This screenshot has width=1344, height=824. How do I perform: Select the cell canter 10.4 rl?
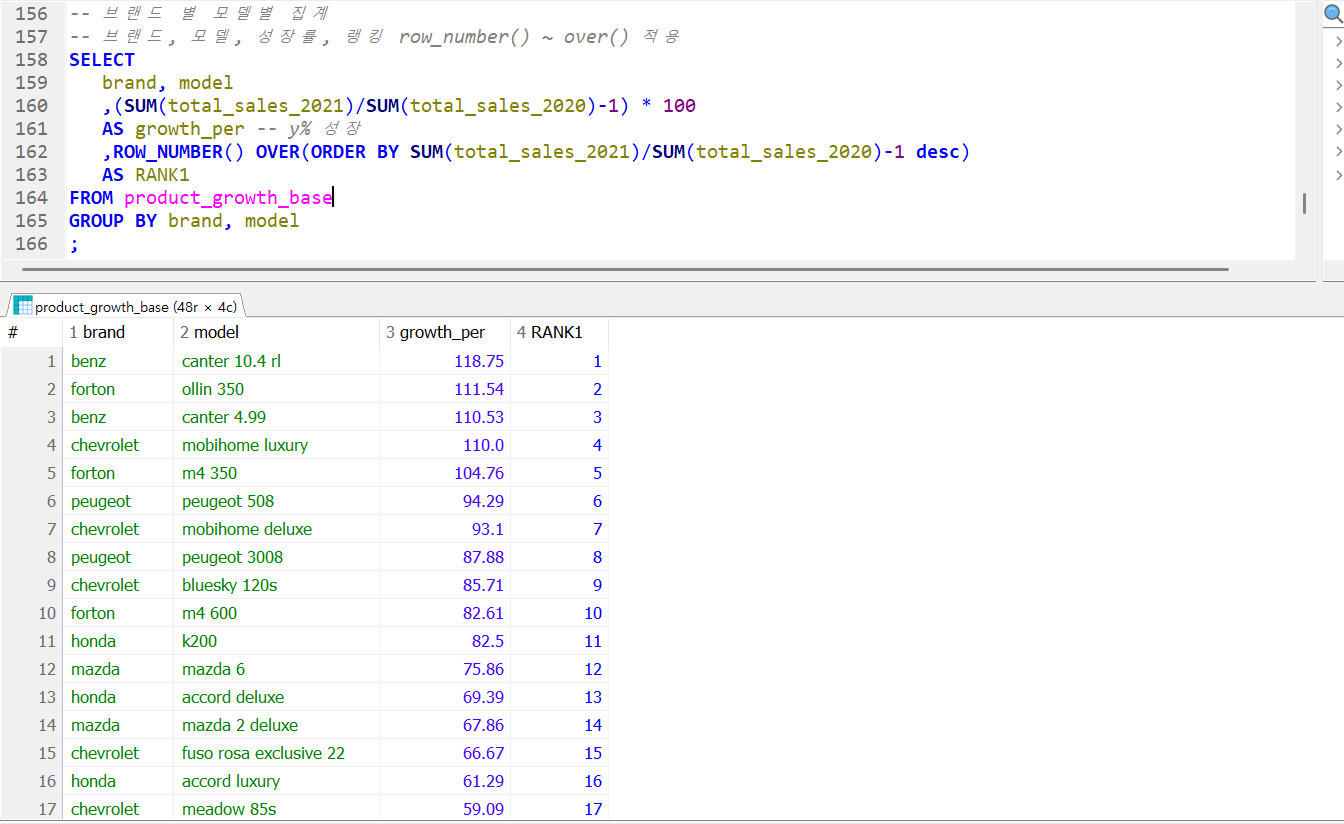(277, 361)
